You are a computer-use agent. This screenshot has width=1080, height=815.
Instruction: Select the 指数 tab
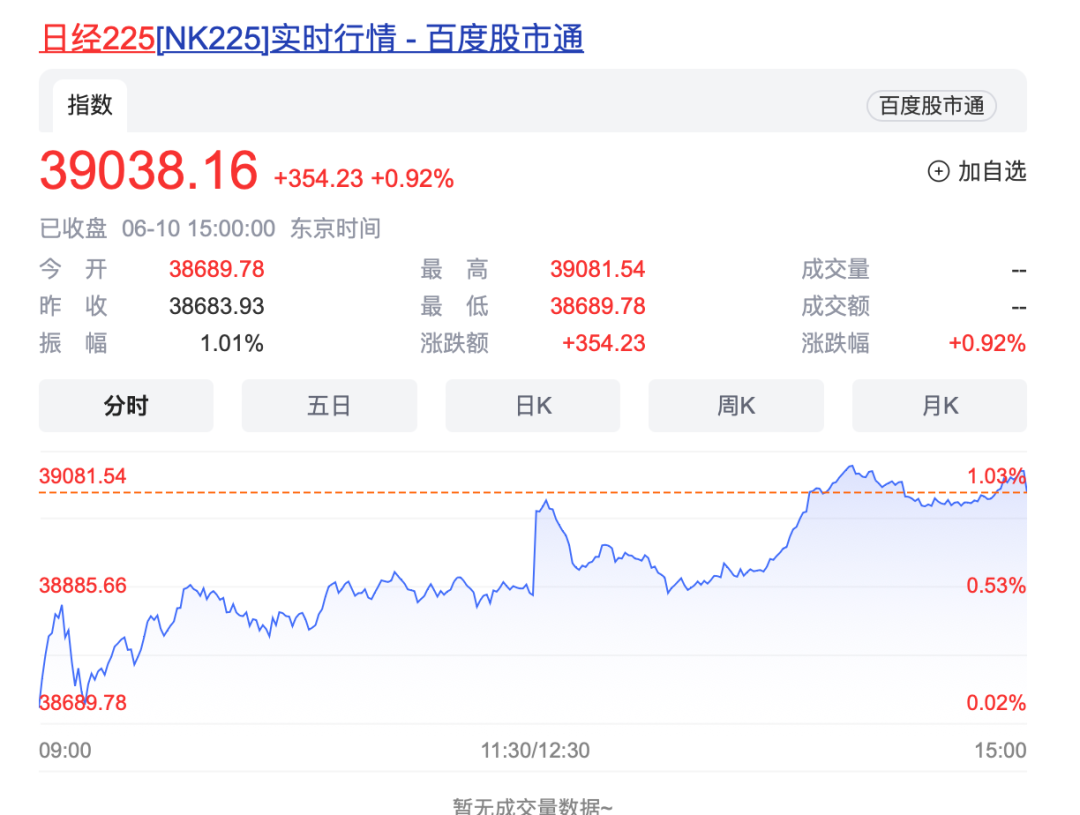pos(90,105)
